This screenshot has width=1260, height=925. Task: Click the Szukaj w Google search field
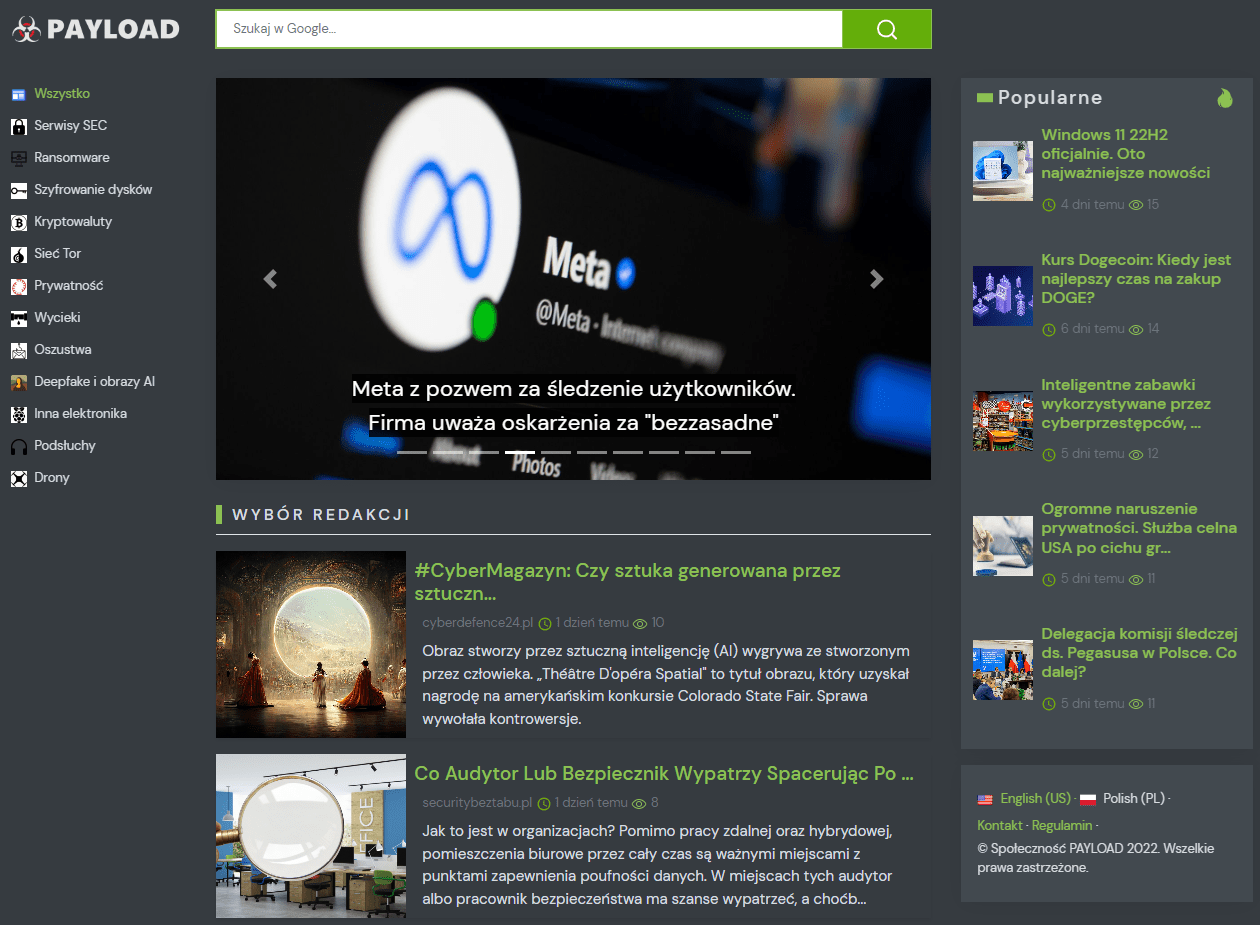(x=529, y=29)
